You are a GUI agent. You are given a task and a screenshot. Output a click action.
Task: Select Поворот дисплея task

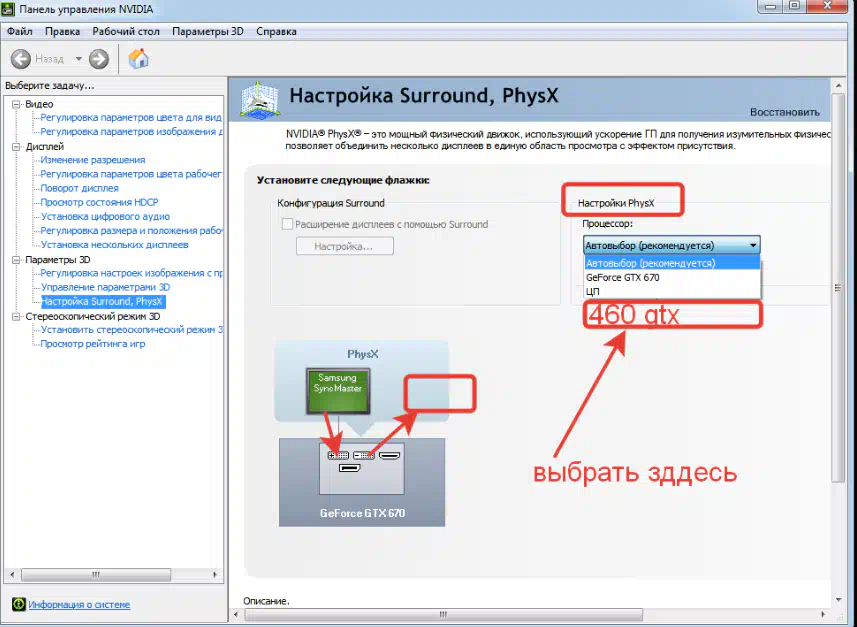pos(79,188)
